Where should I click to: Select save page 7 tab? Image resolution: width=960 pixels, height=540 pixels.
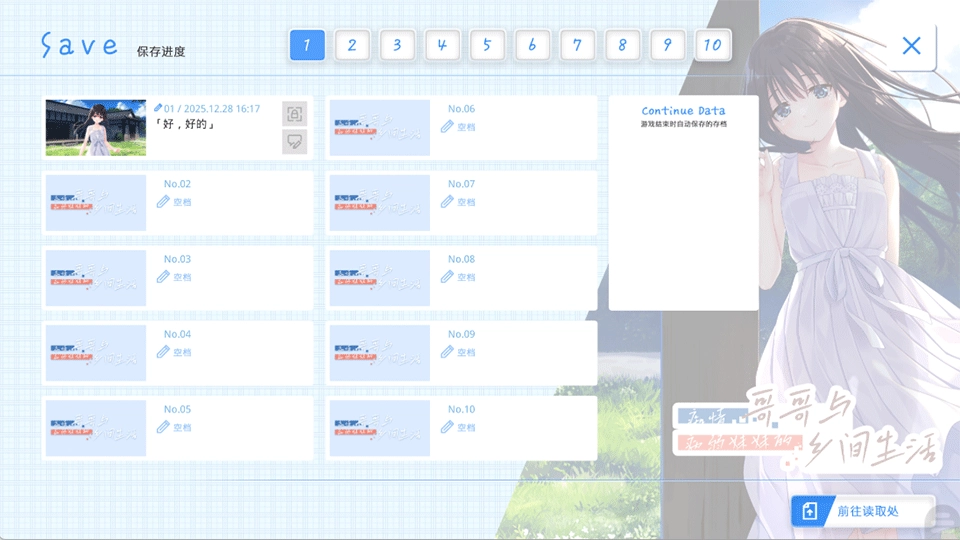click(x=577, y=45)
